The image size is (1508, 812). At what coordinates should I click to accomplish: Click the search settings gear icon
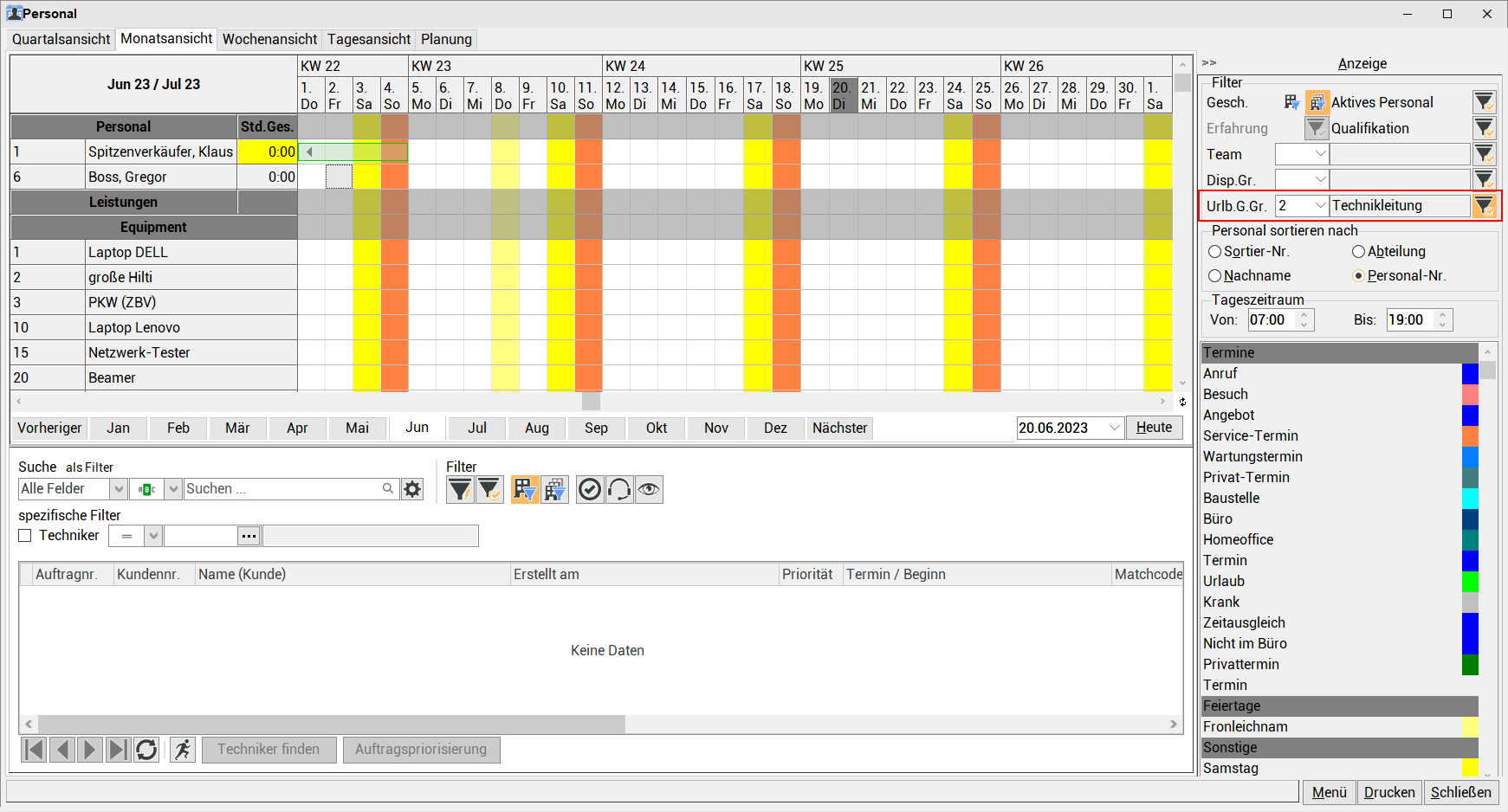[x=412, y=489]
